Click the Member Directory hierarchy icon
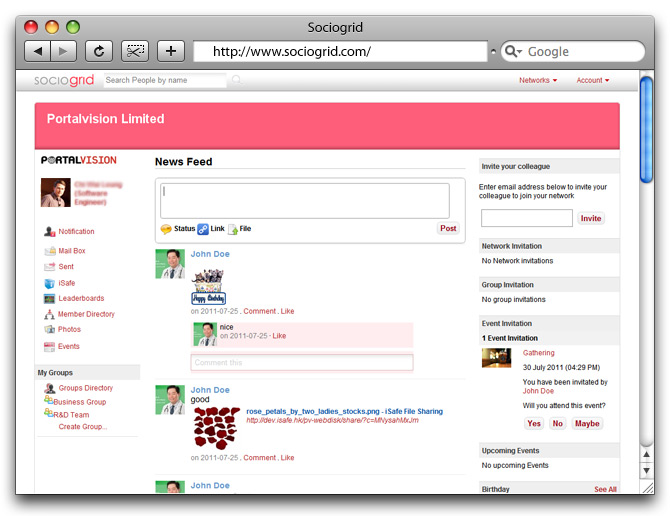This screenshot has width=670, height=516. point(49,314)
